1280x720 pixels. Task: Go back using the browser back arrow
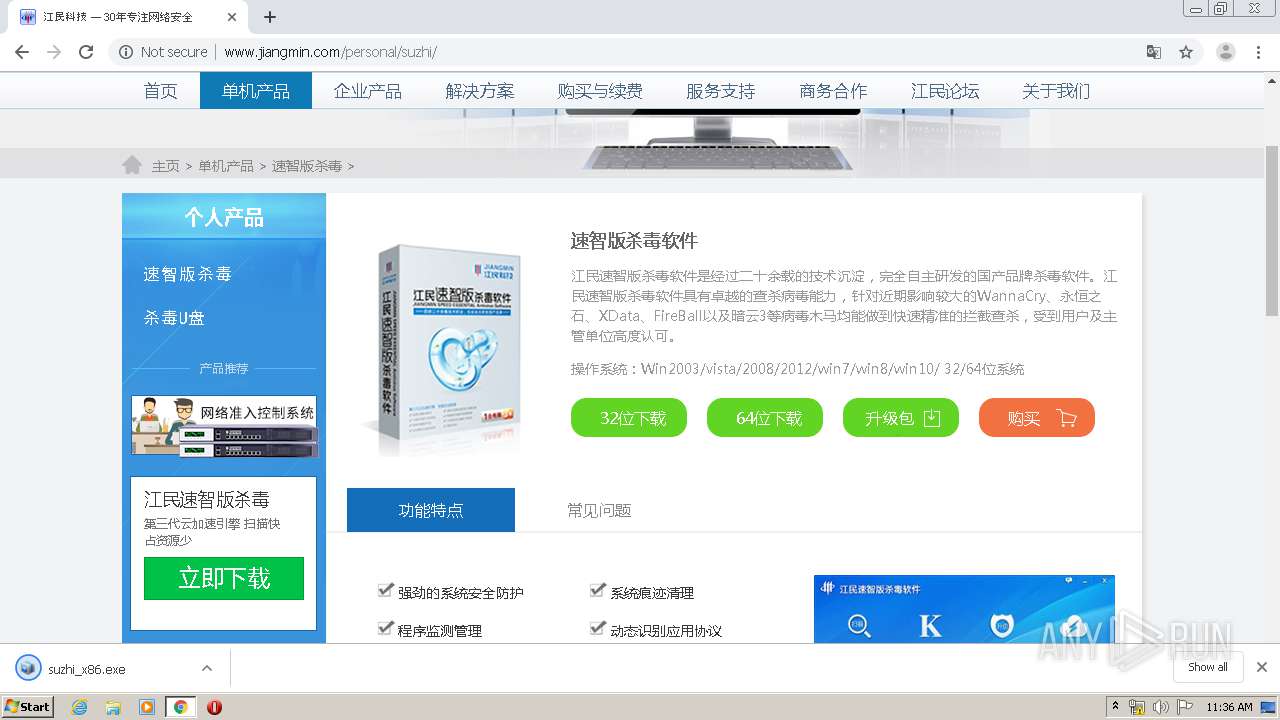point(22,52)
